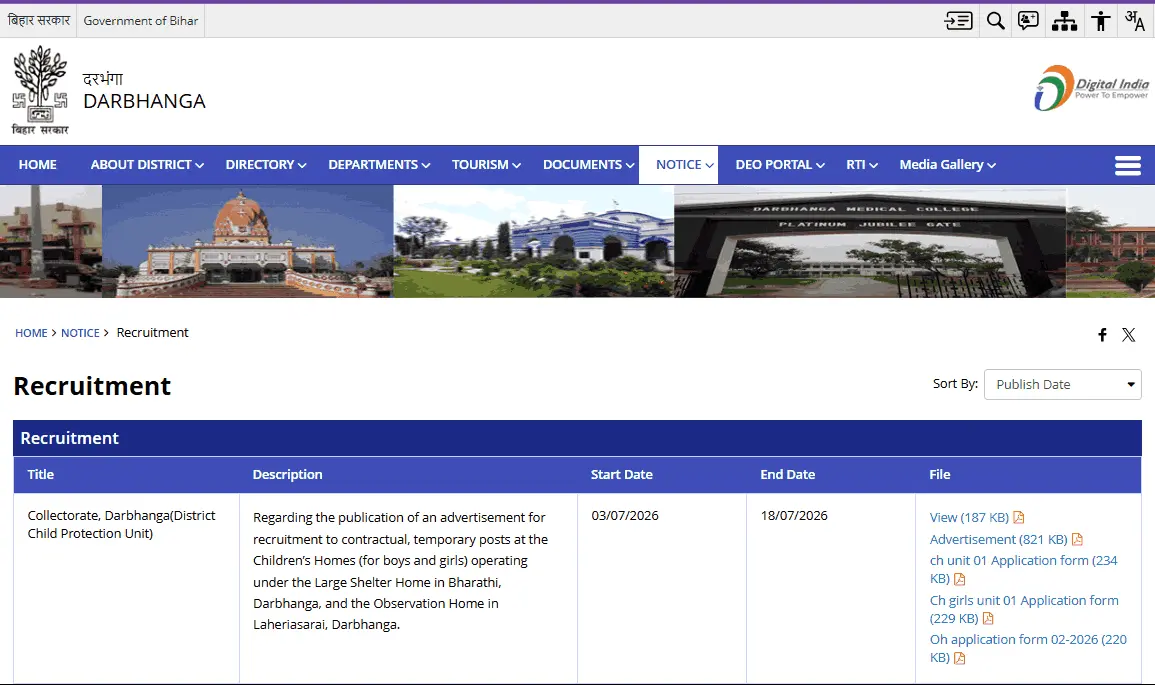This screenshot has height=685, width=1155.
Task: Open the social media links icon
Action: [x=1028, y=21]
